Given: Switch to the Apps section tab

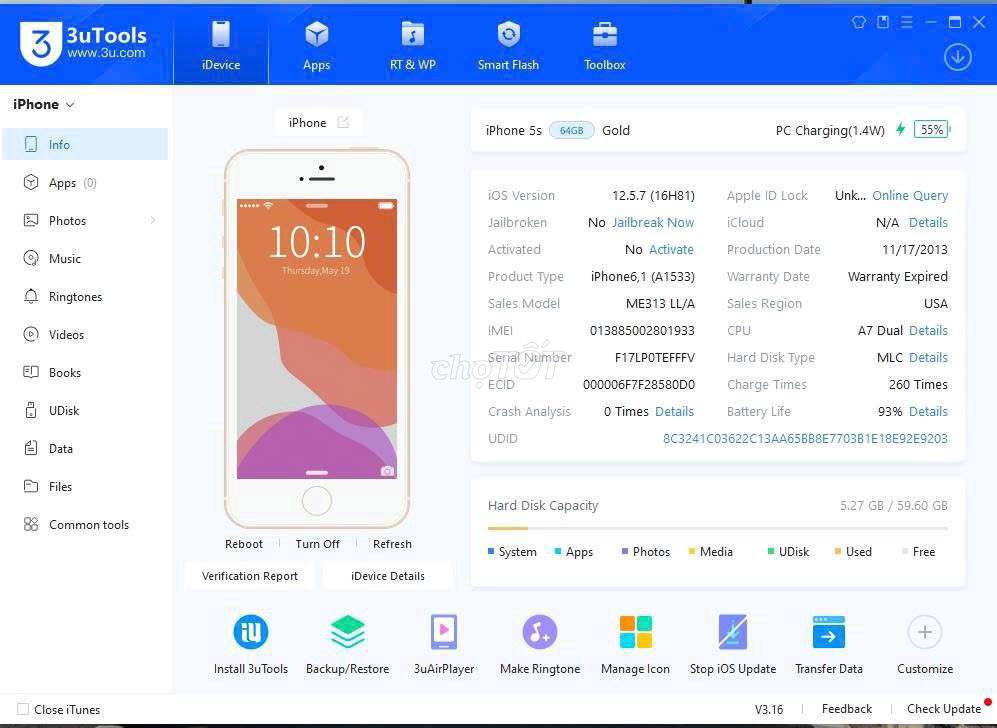Looking at the screenshot, I should 316,44.
